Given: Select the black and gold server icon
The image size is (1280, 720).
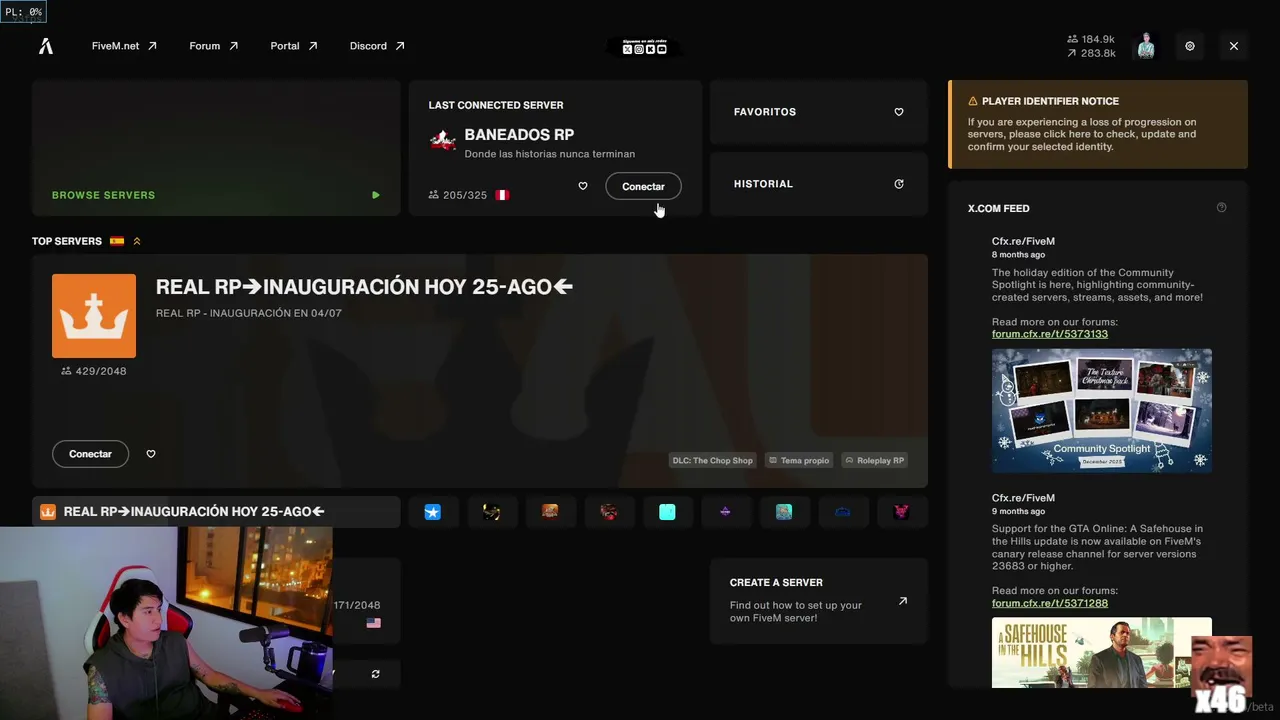Looking at the screenshot, I should (491, 512).
